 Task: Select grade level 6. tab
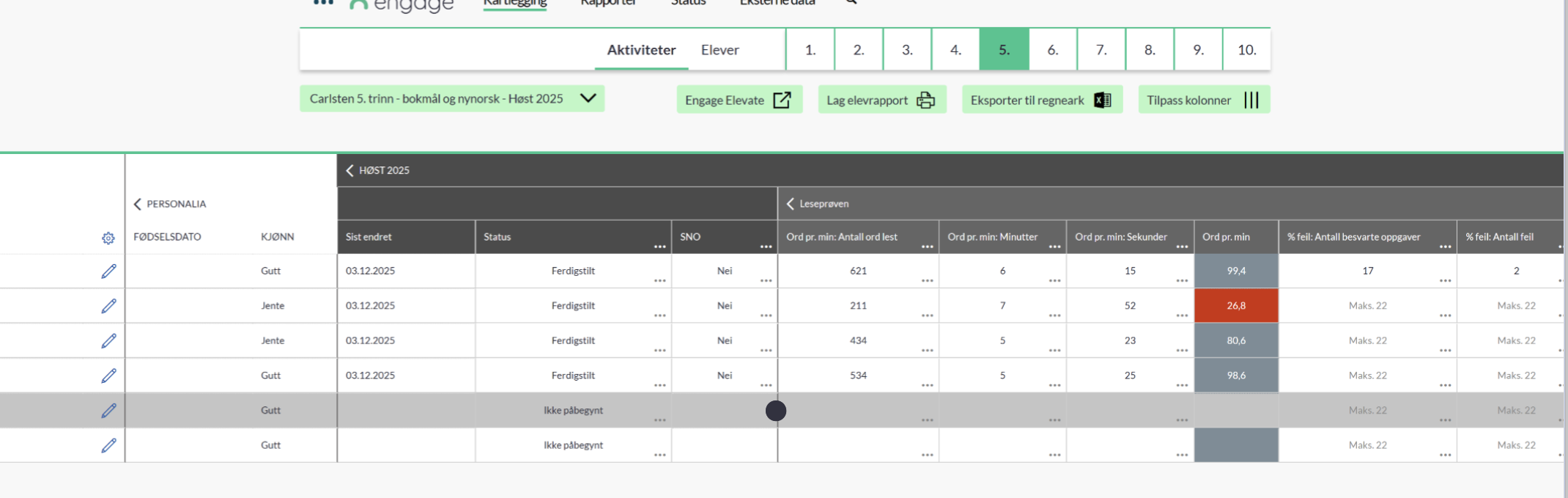coord(1052,50)
